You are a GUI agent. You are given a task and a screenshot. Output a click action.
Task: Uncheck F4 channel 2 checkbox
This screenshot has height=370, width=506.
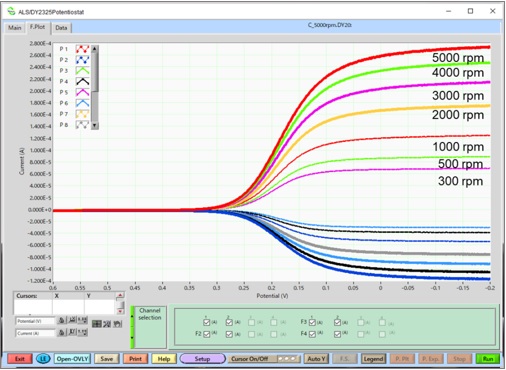pyautogui.click(x=337, y=334)
